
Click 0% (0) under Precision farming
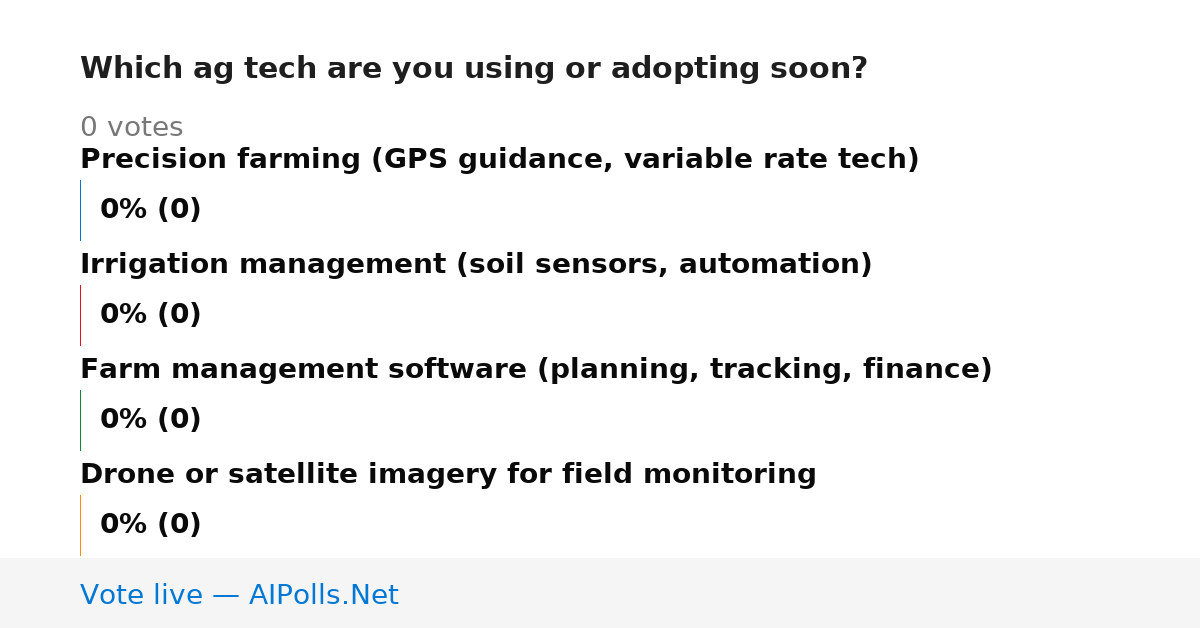tap(151, 210)
